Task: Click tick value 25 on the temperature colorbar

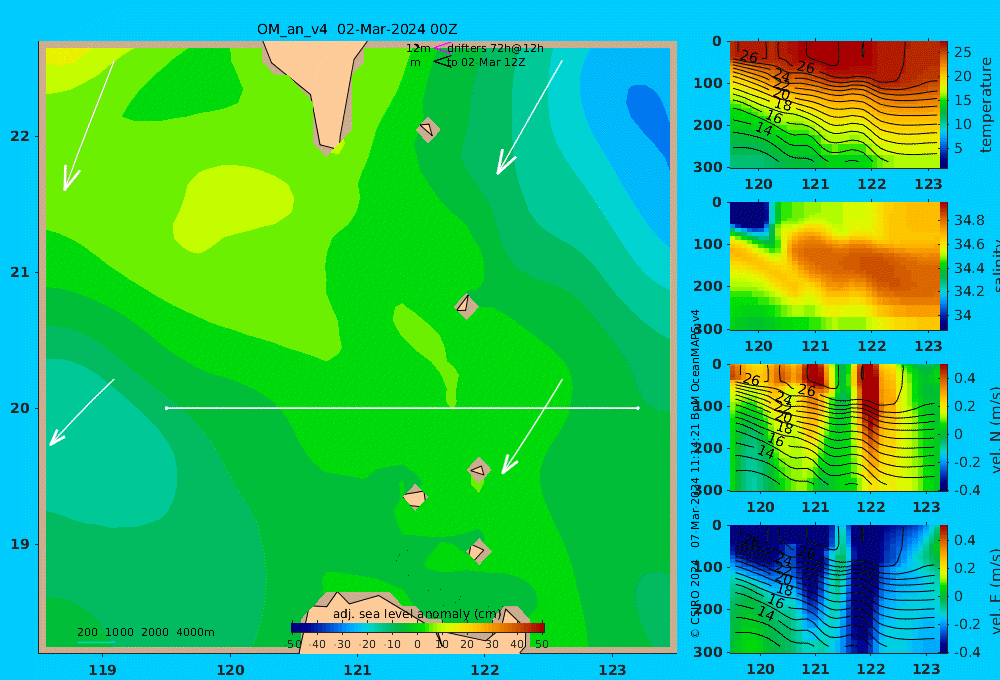Action: point(962,52)
